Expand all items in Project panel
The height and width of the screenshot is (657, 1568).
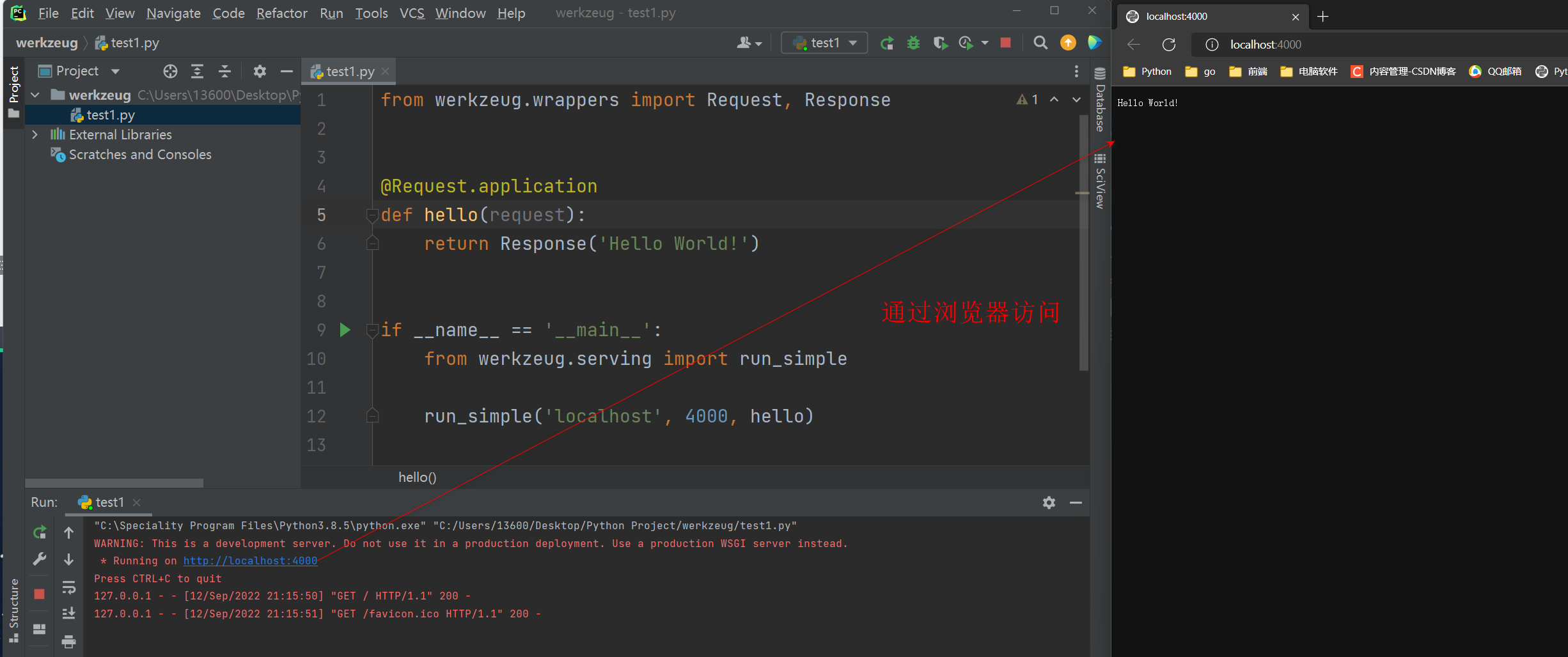[197, 72]
